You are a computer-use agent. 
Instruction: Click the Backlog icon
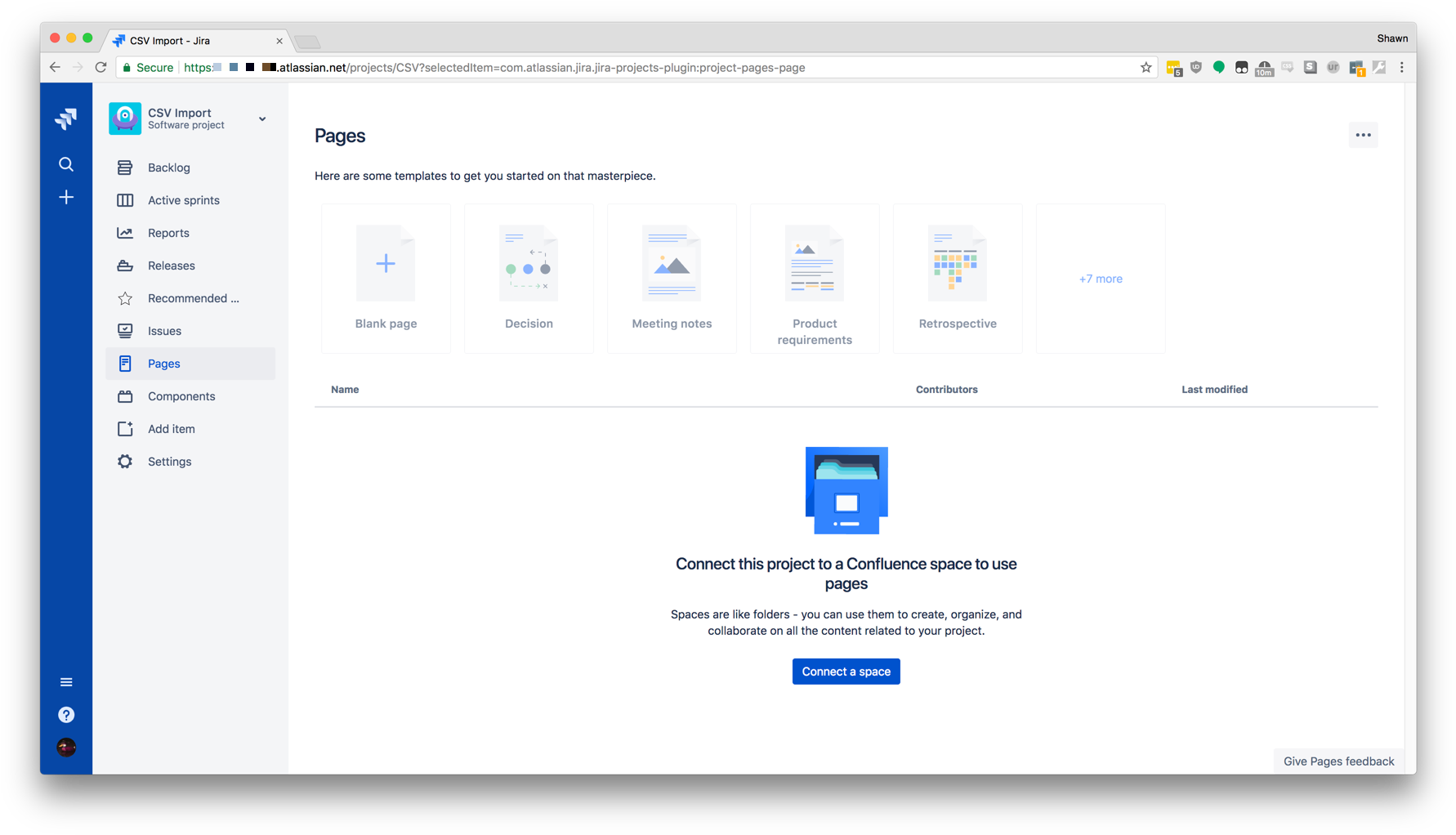(125, 167)
